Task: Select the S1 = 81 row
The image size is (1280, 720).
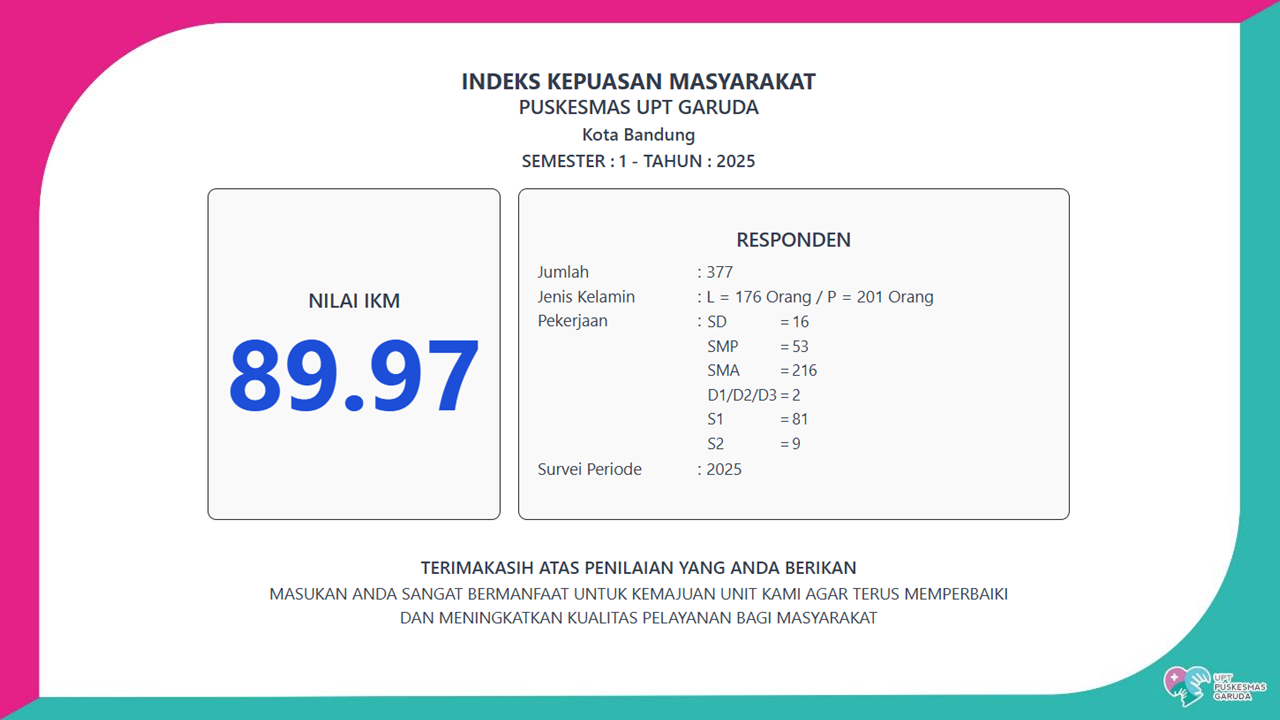Action: click(x=757, y=419)
